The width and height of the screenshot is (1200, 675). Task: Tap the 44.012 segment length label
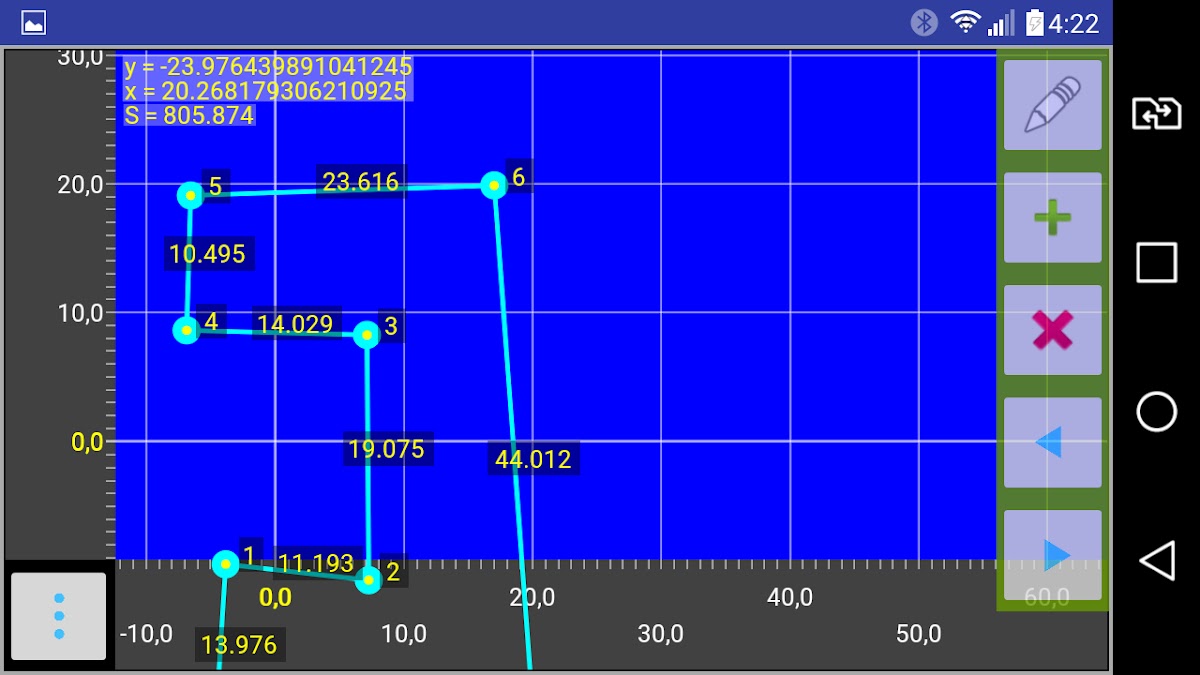(x=533, y=459)
